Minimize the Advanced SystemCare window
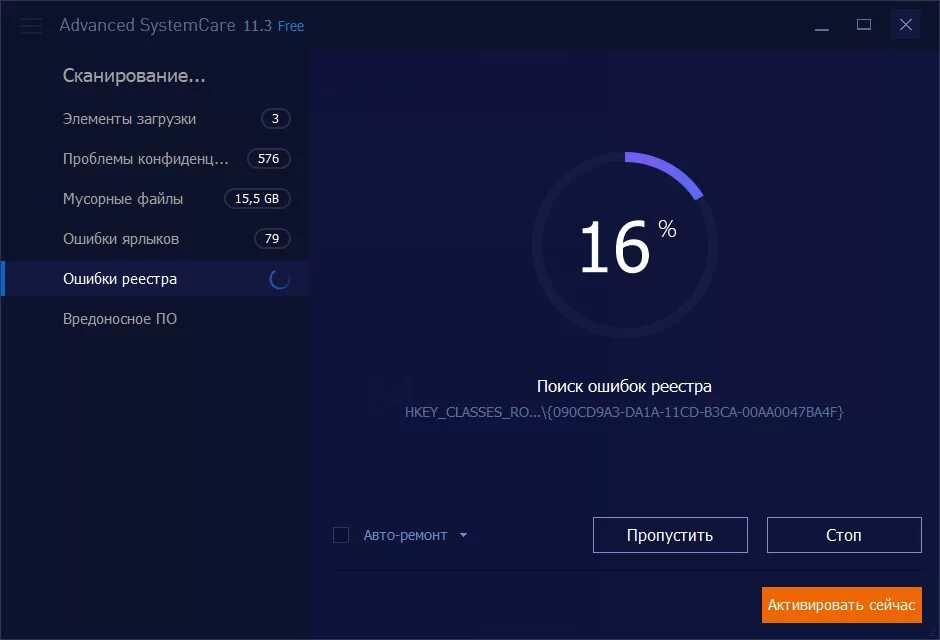 tap(822, 25)
